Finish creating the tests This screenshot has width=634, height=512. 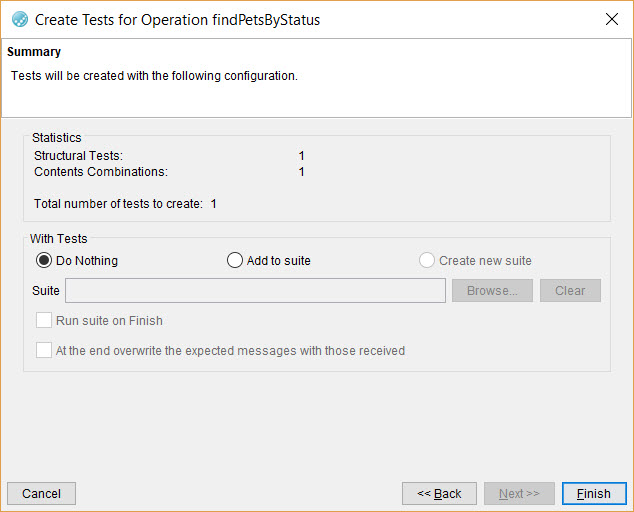(594, 493)
